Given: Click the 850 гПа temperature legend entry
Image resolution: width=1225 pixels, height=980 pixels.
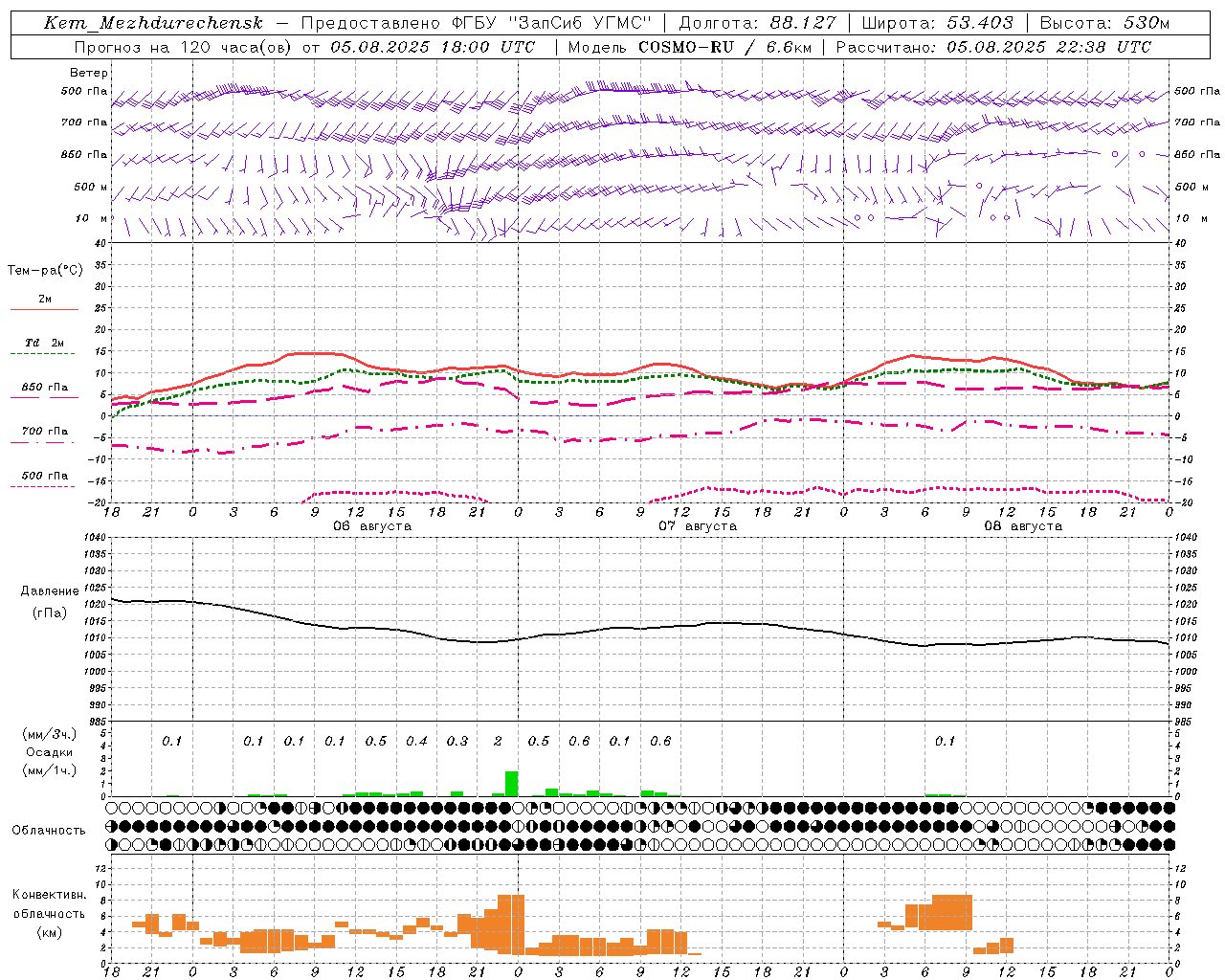Looking at the screenshot, I should click(x=44, y=388).
